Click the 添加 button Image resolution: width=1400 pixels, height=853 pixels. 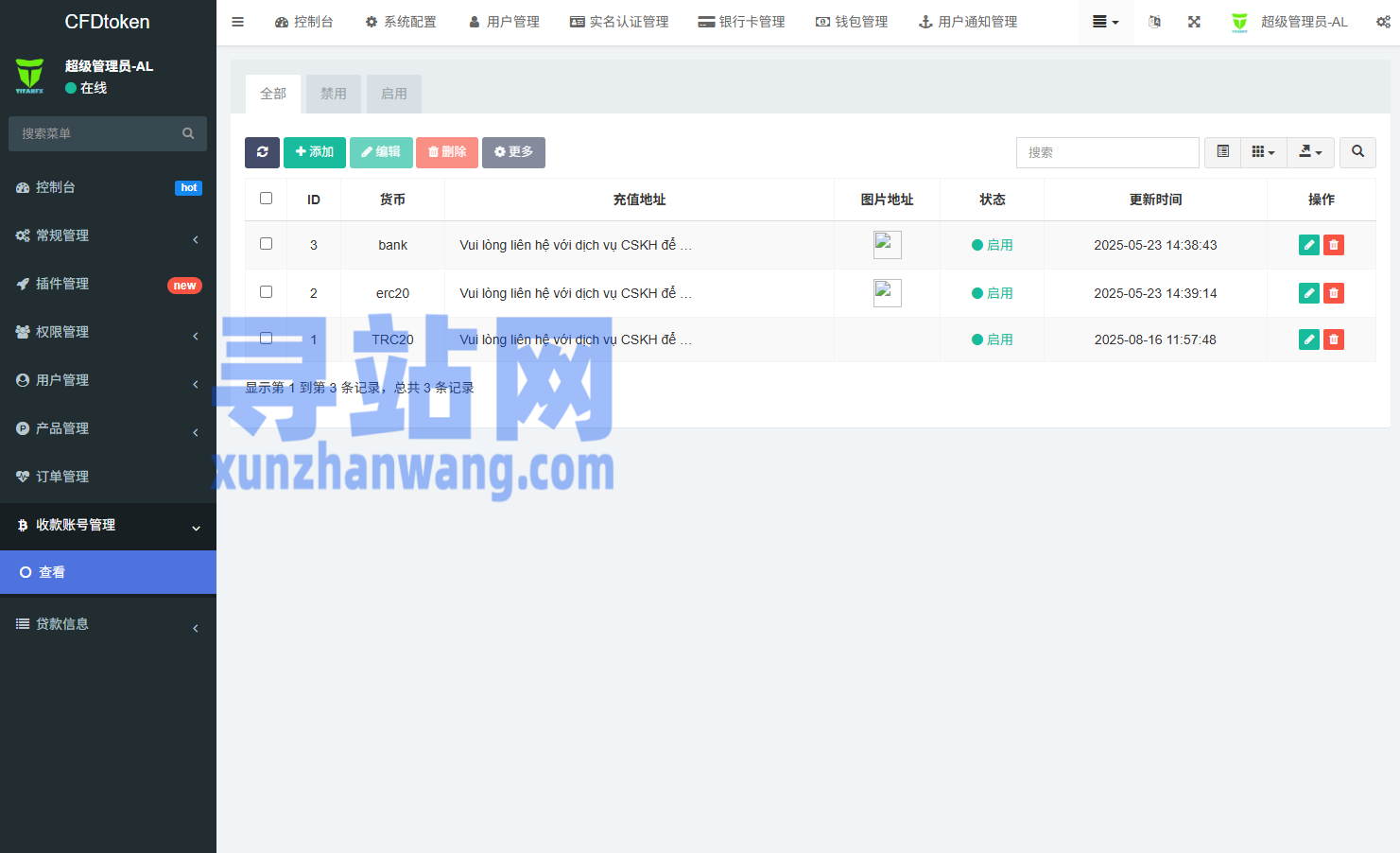click(314, 152)
